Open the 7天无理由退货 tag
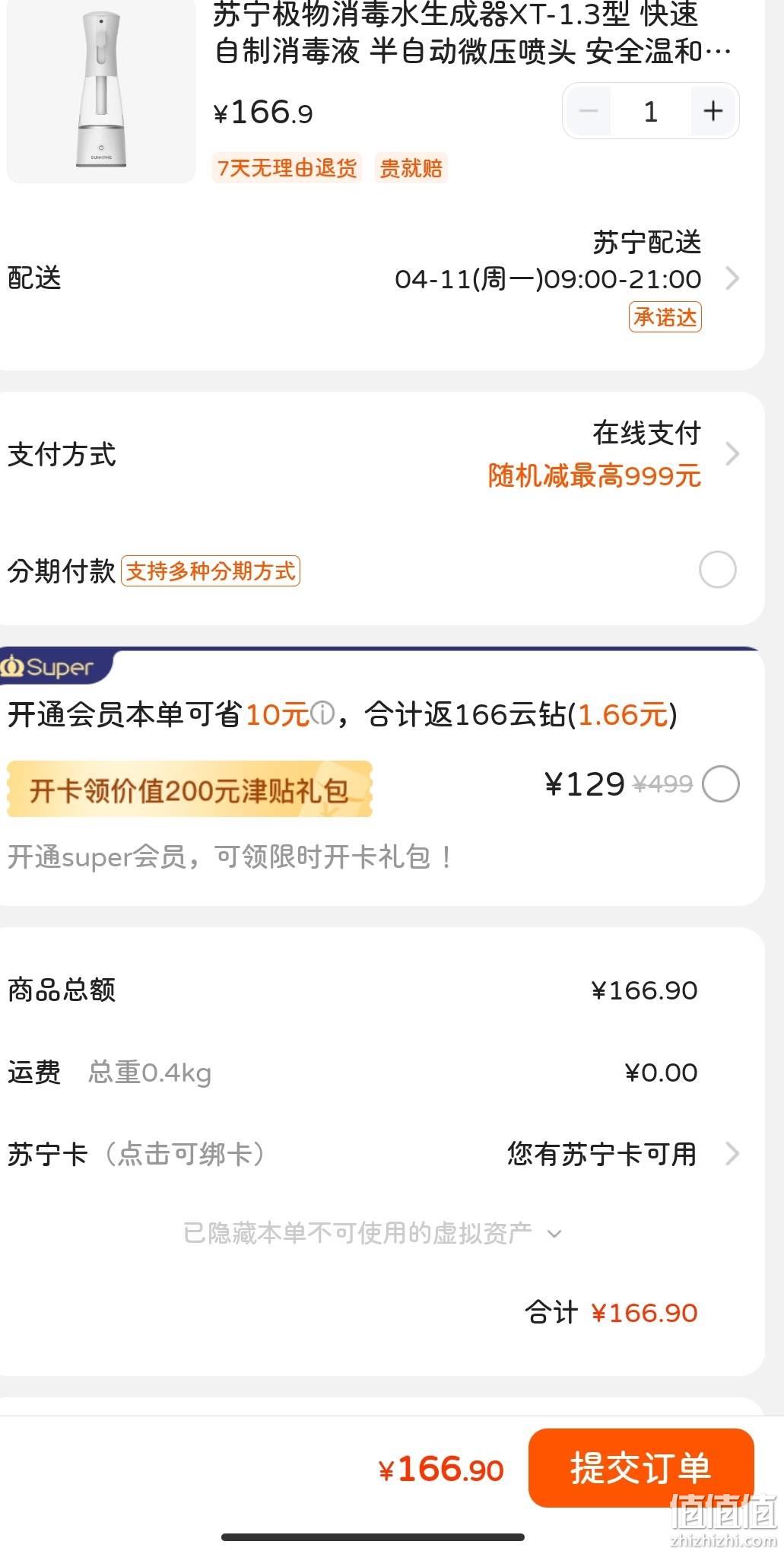Screen dimensions: 784x1554 287,168
